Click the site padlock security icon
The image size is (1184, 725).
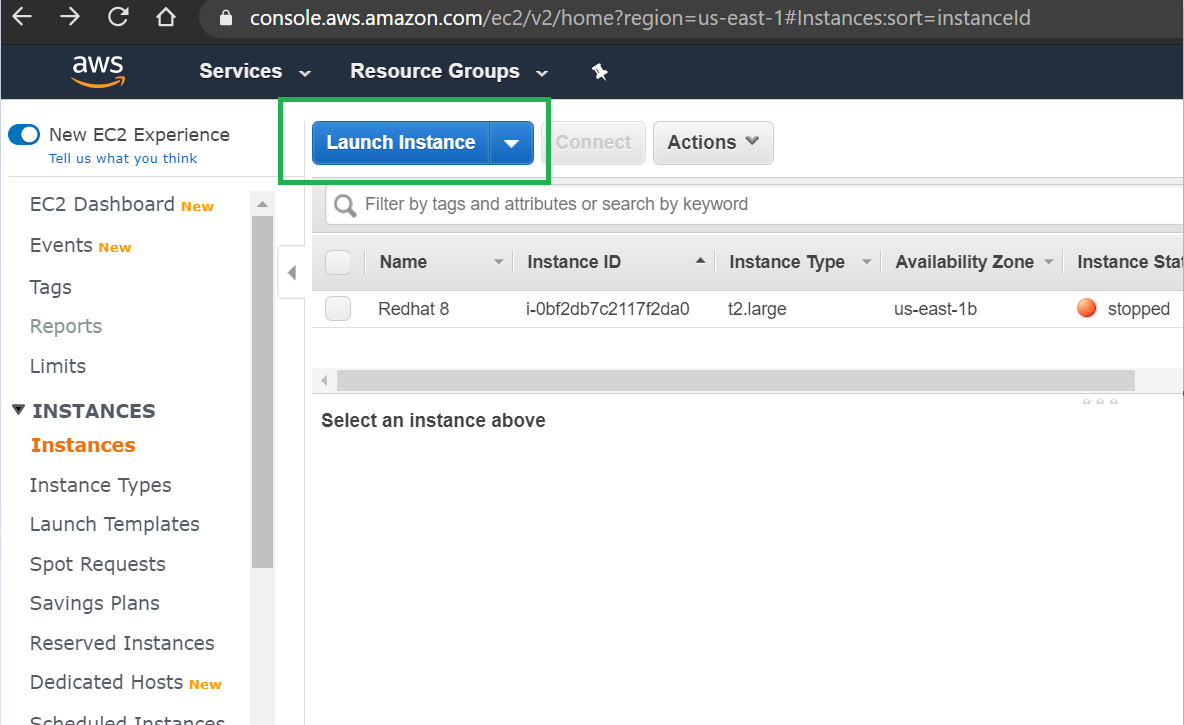[x=225, y=18]
